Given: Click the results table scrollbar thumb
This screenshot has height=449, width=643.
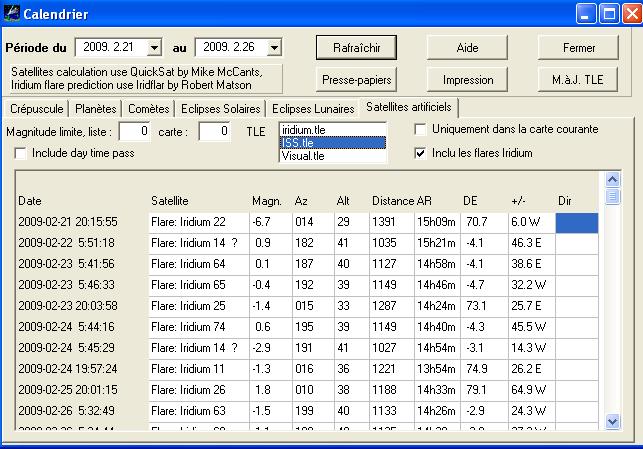Looking at the screenshot, I should 612,196.
